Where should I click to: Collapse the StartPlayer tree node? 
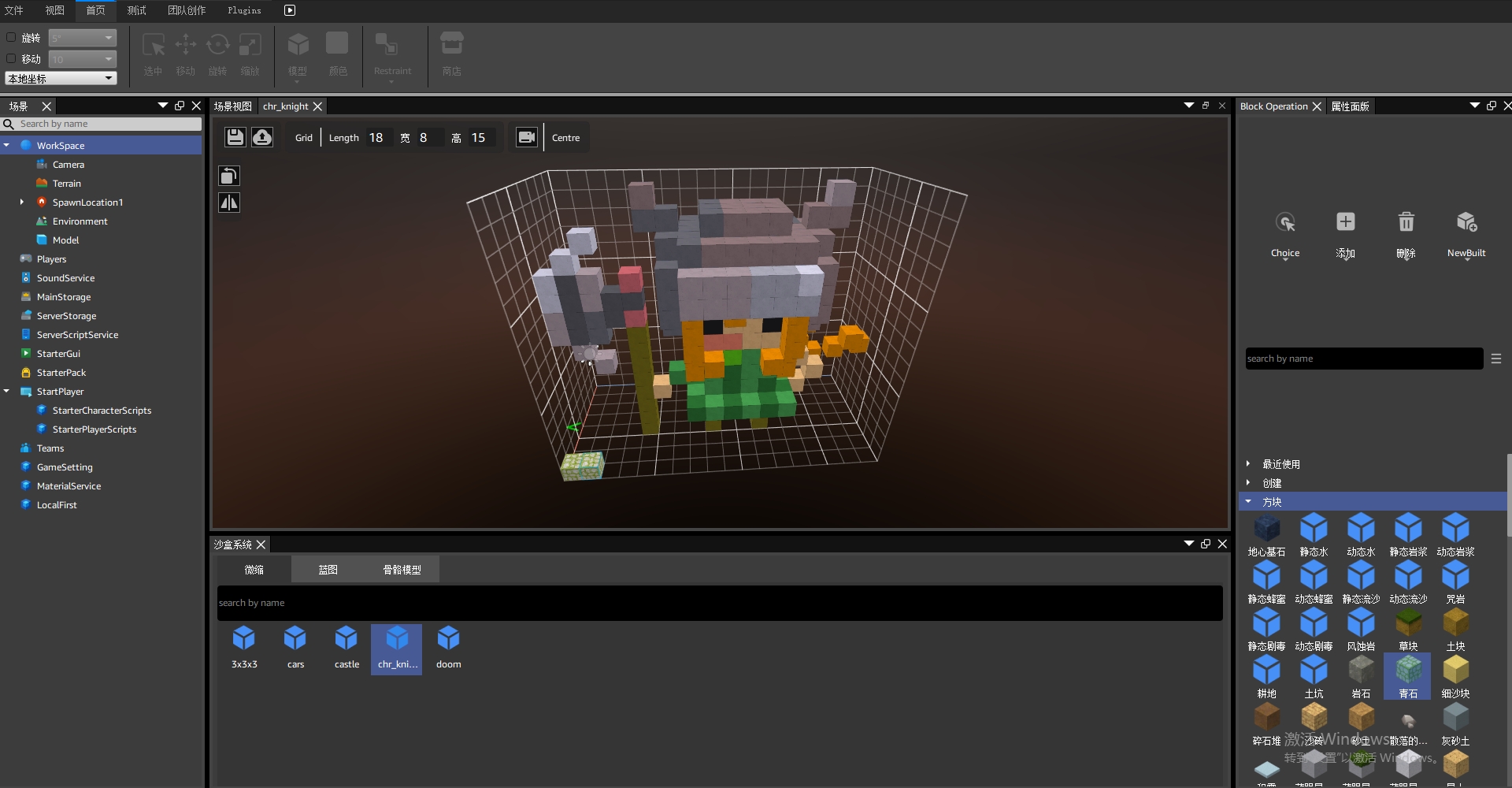7,391
